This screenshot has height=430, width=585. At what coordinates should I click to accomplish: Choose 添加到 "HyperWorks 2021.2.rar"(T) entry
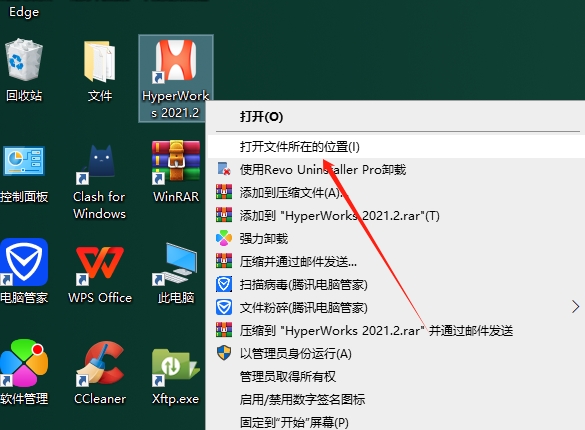(395, 216)
